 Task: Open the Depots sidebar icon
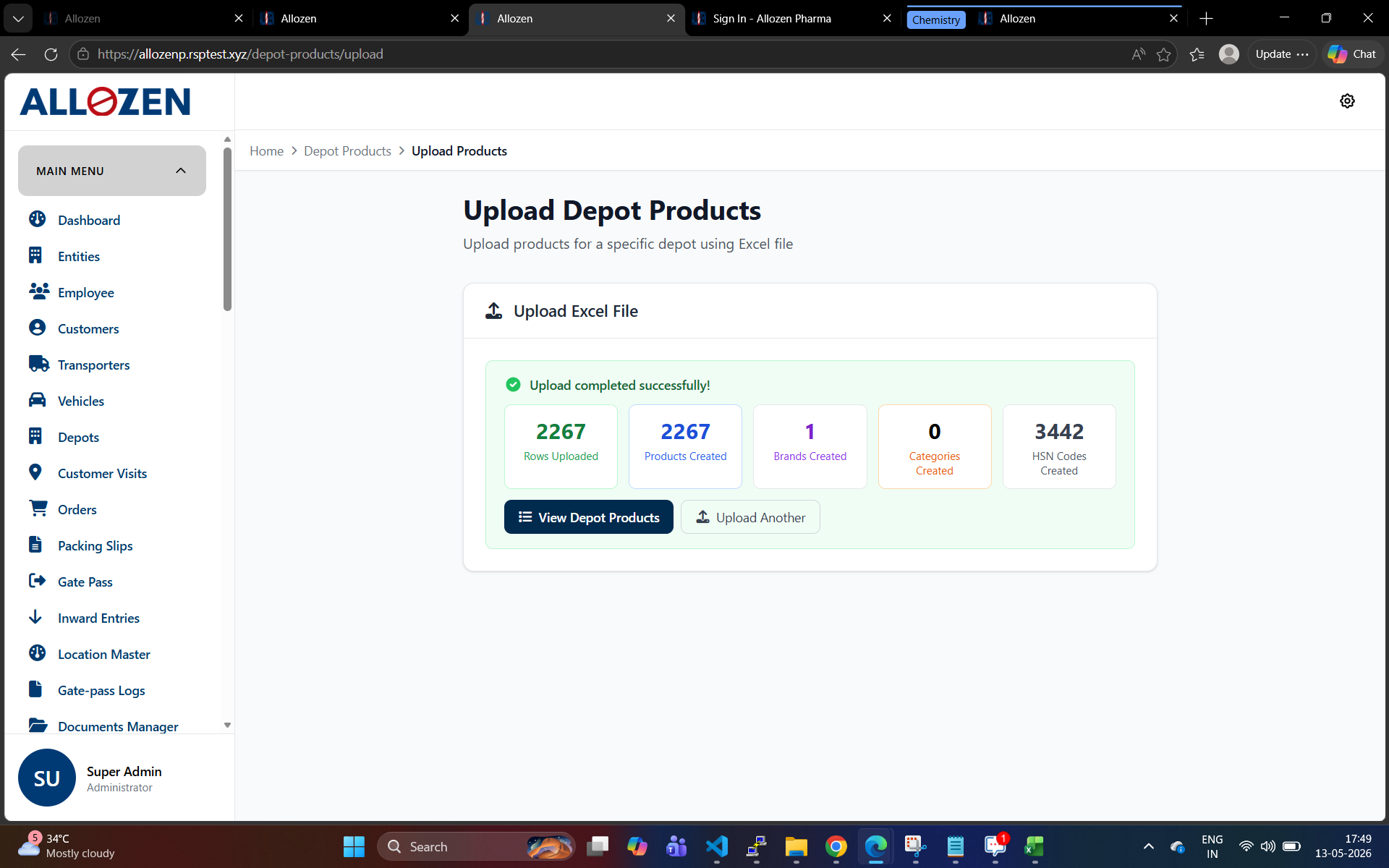[35, 436]
